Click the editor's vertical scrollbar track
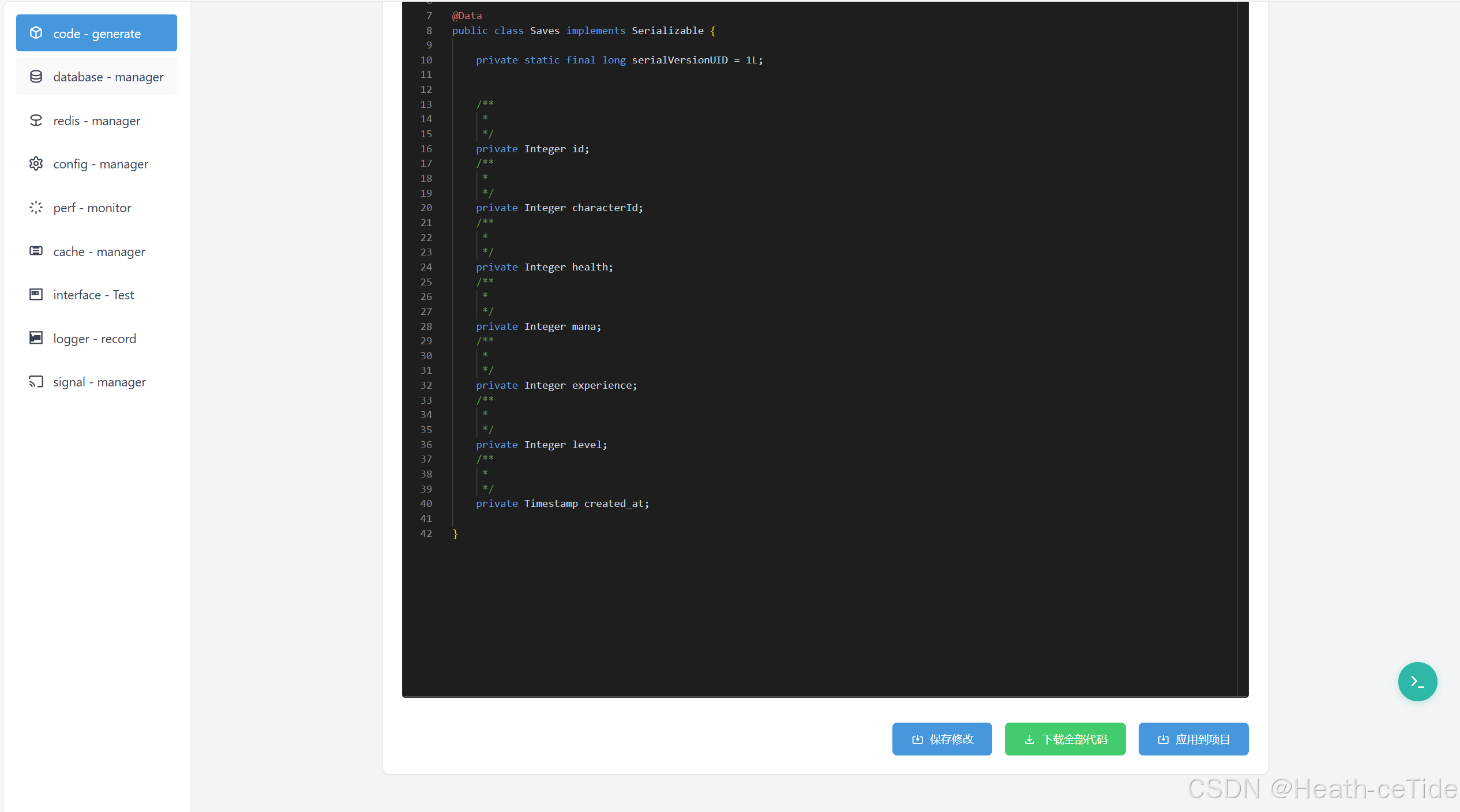Image resolution: width=1460 pixels, height=812 pixels. [x=1243, y=346]
